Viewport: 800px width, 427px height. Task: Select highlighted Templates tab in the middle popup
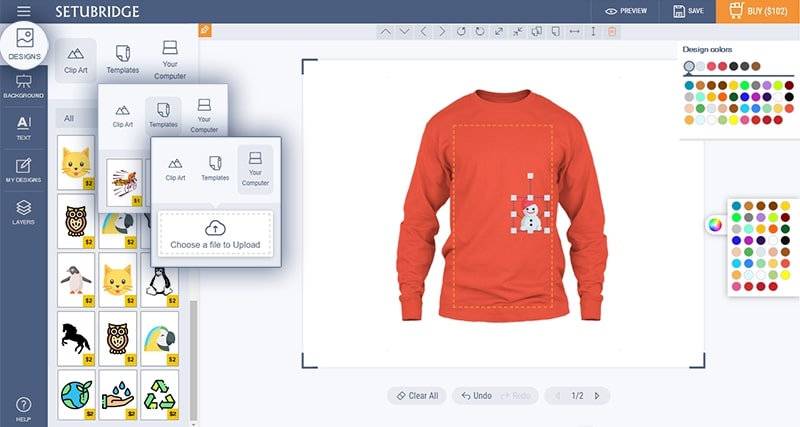coord(163,114)
